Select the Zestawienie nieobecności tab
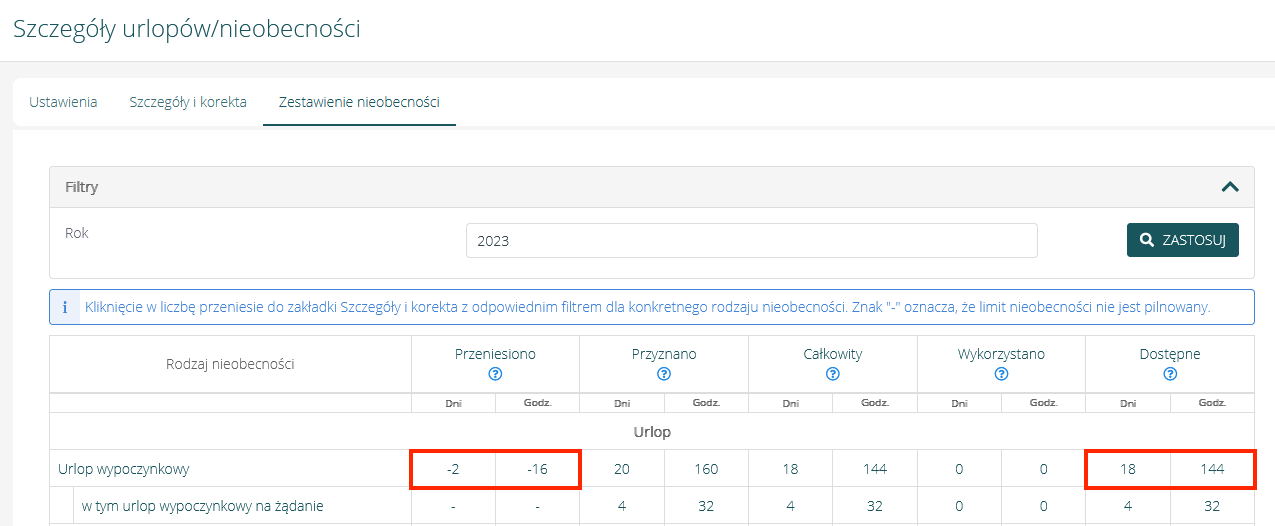Image resolution: width=1275 pixels, height=526 pixels. 359,102
